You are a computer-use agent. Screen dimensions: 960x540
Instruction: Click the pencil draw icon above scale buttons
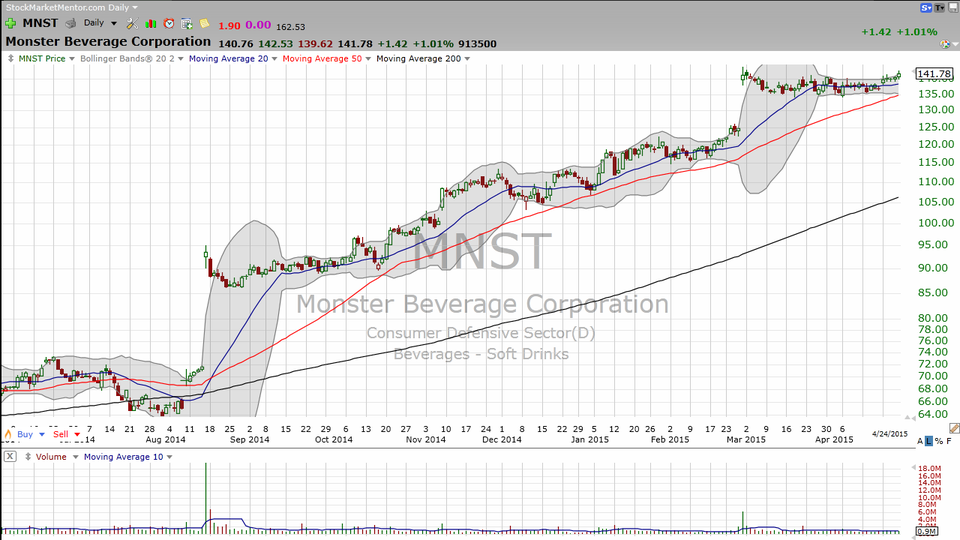[x=954, y=428]
